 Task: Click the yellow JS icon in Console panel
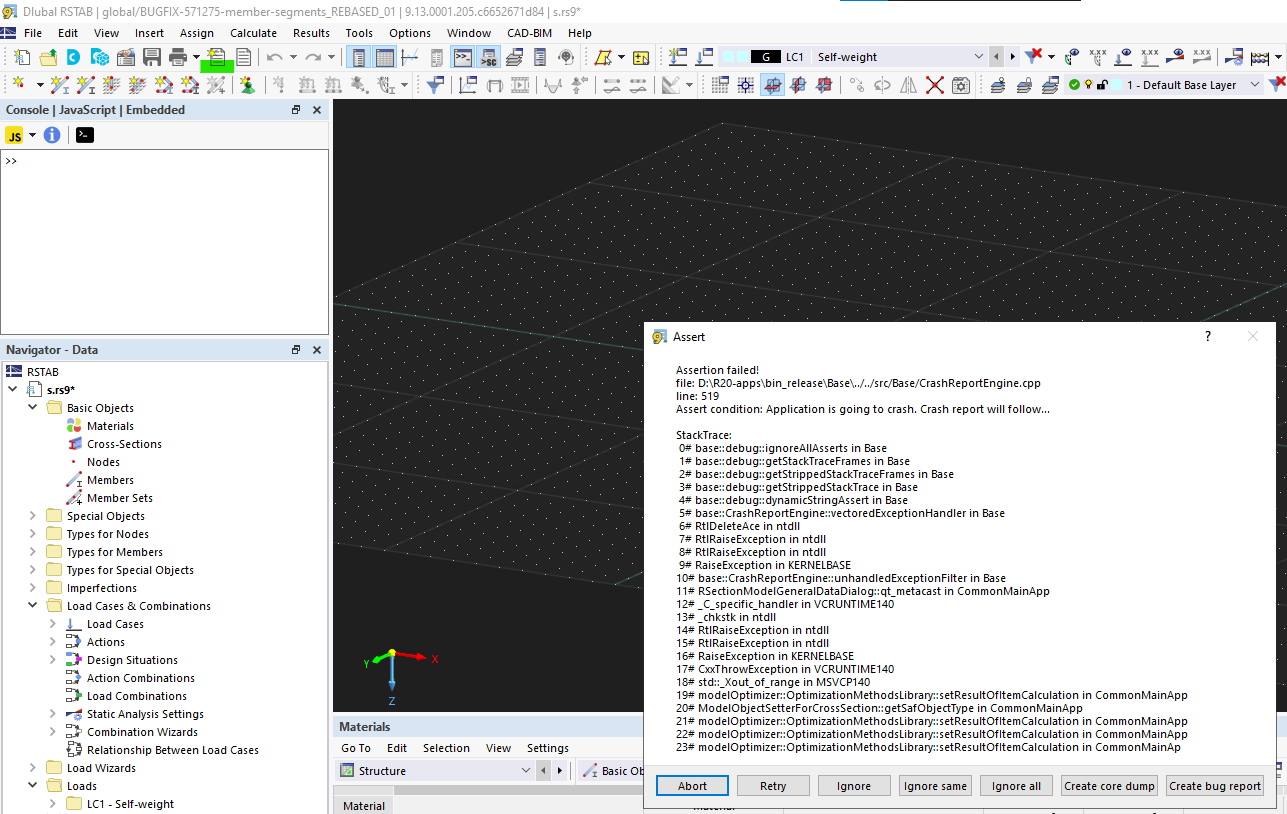pyautogui.click(x=15, y=135)
